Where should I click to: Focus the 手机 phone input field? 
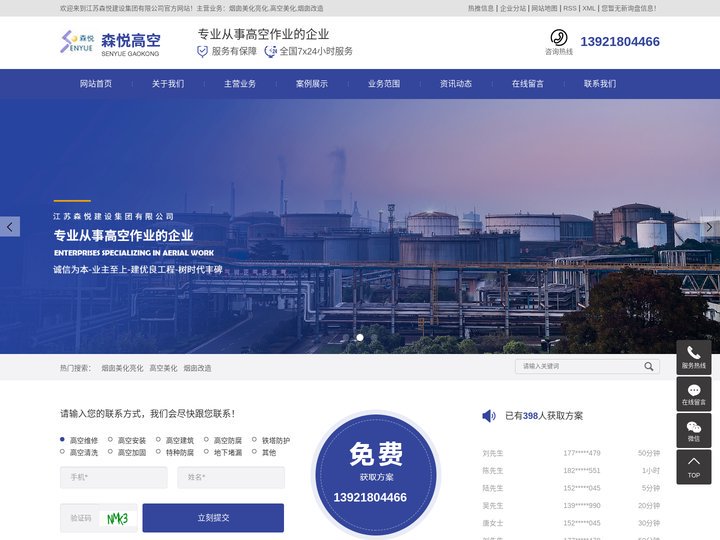pos(114,478)
